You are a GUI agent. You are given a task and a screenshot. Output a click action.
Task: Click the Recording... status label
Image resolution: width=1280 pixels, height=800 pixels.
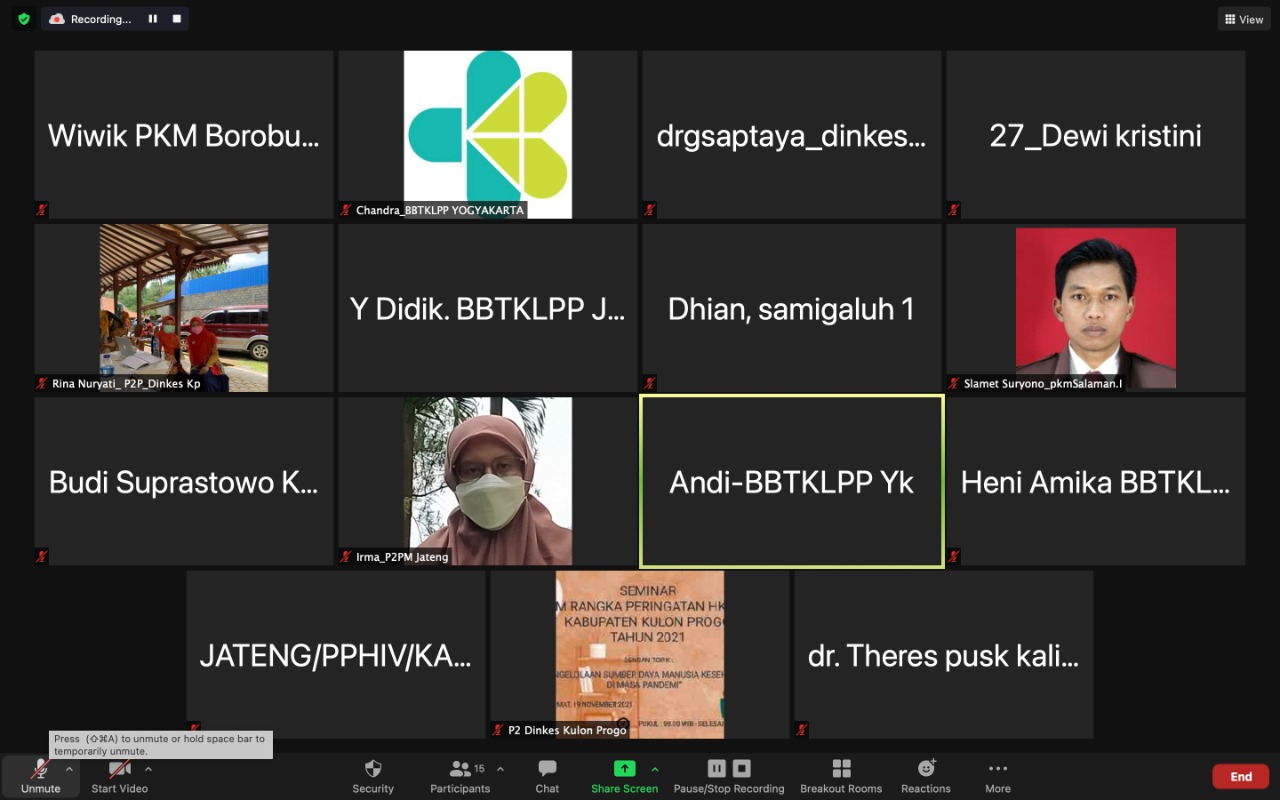pyautogui.click(x=100, y=19)
